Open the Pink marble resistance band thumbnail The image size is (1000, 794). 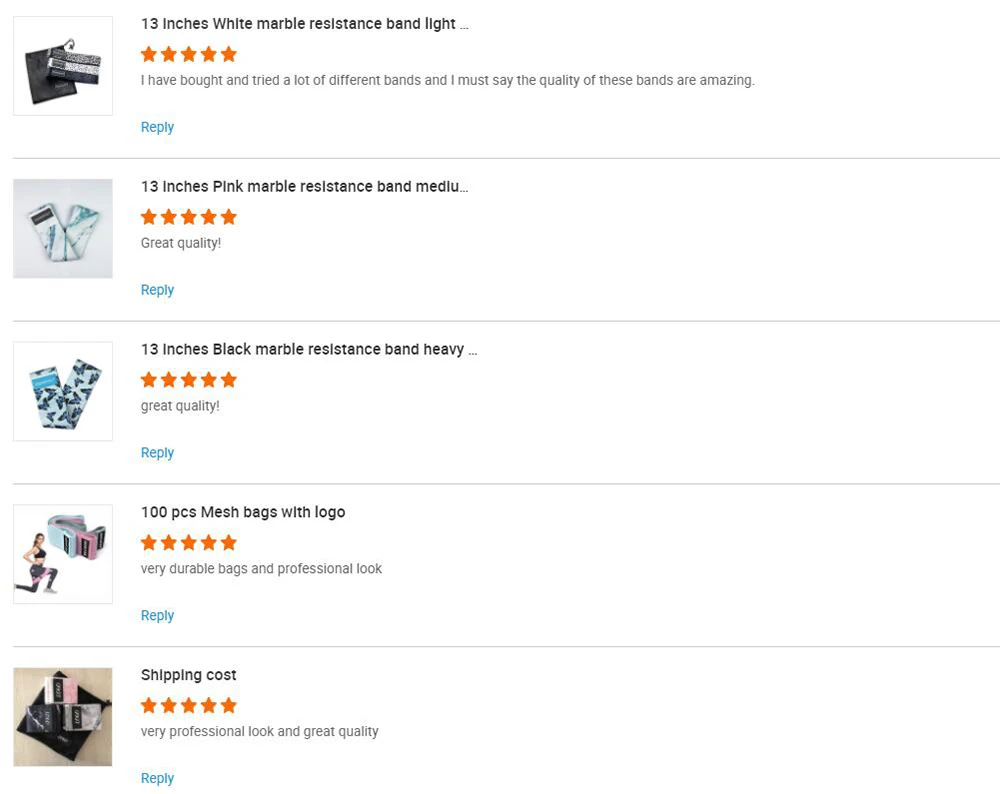coord(63,229)
